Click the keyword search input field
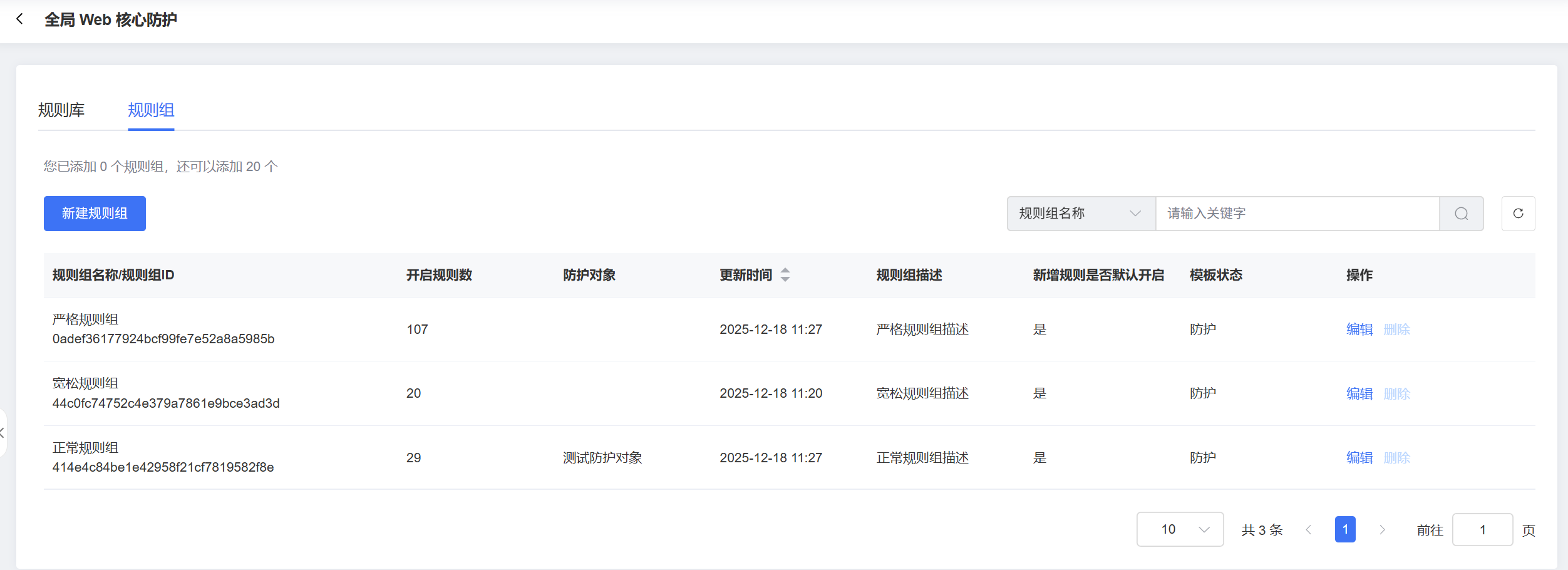The width and height of the screenshot is (1568, 570). click(1296, 214)
